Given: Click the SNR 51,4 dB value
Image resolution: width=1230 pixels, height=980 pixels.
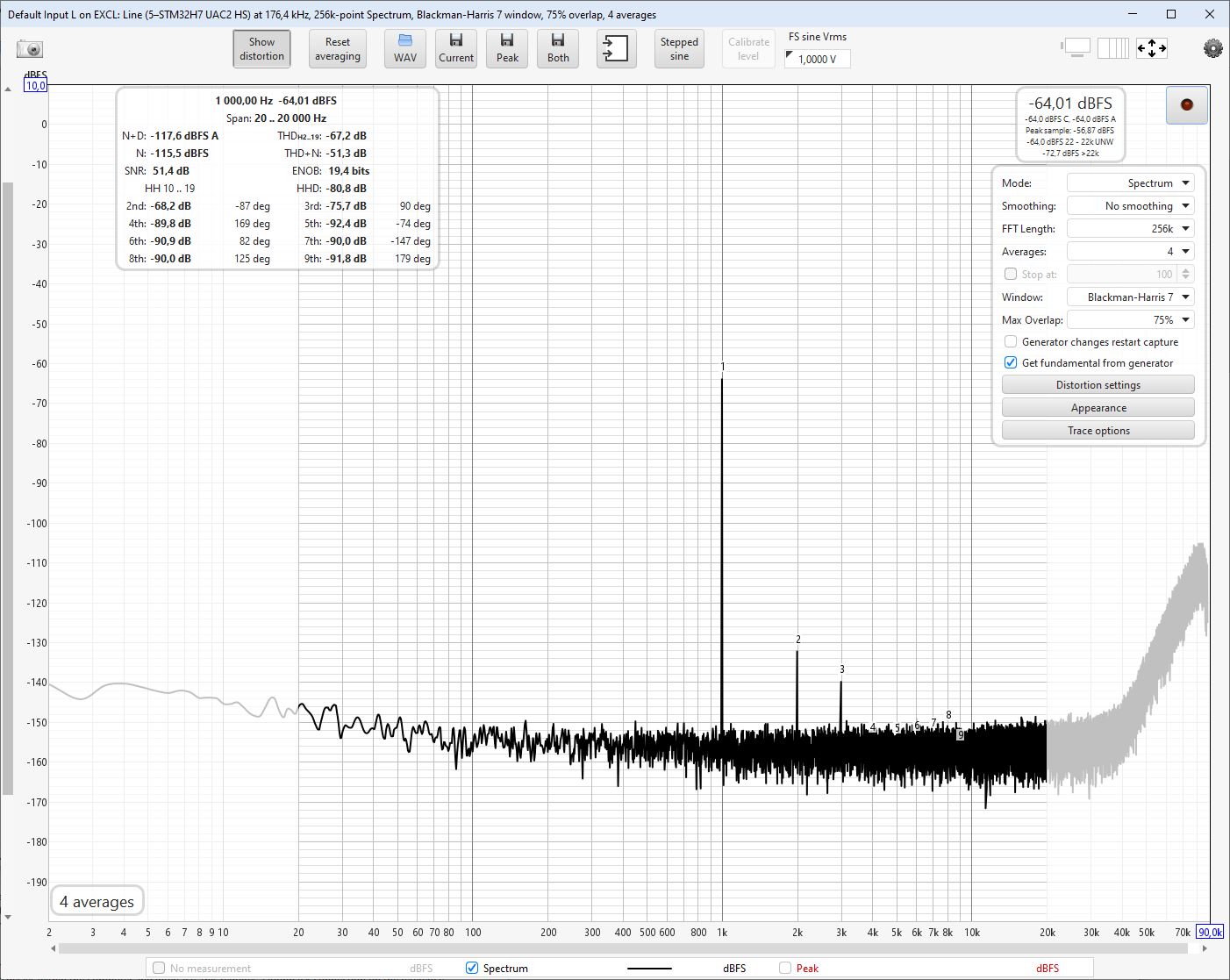Looking at the screenshot, I should (x=171, y=171).
